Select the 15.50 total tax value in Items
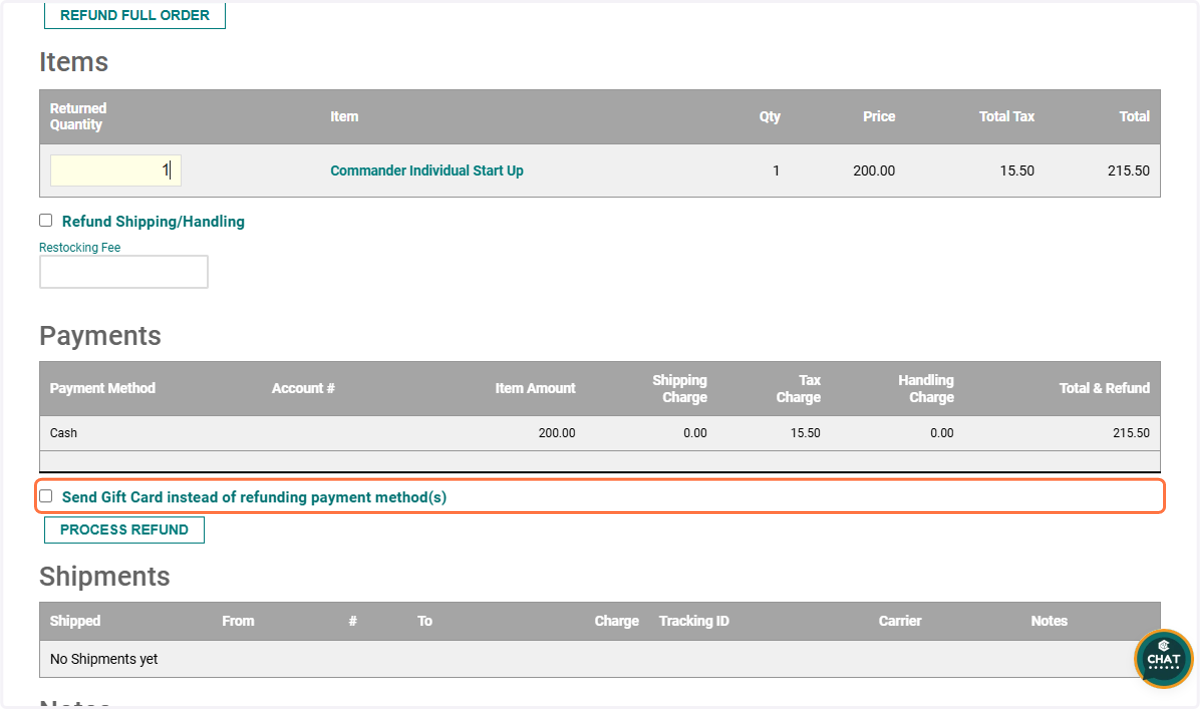The image size is (1200, 709). pos(1017,171)
